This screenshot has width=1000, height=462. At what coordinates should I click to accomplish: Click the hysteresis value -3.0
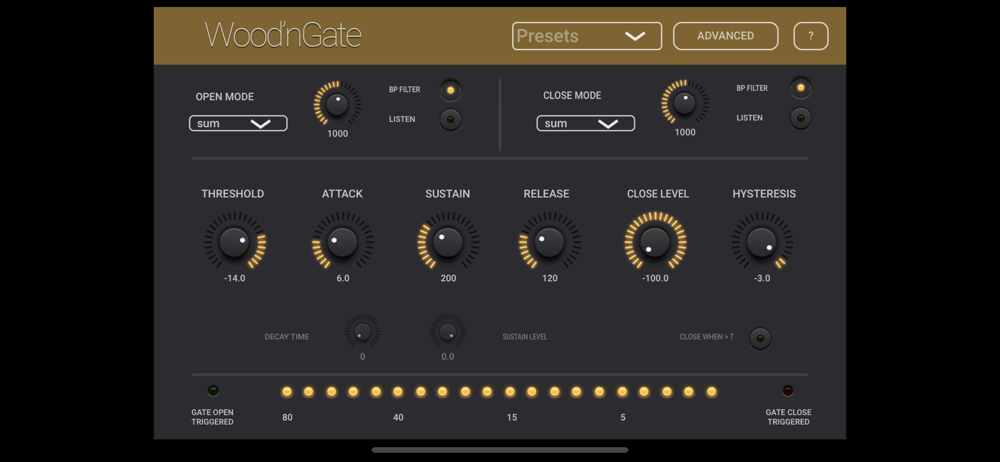(x=763, y=279)
